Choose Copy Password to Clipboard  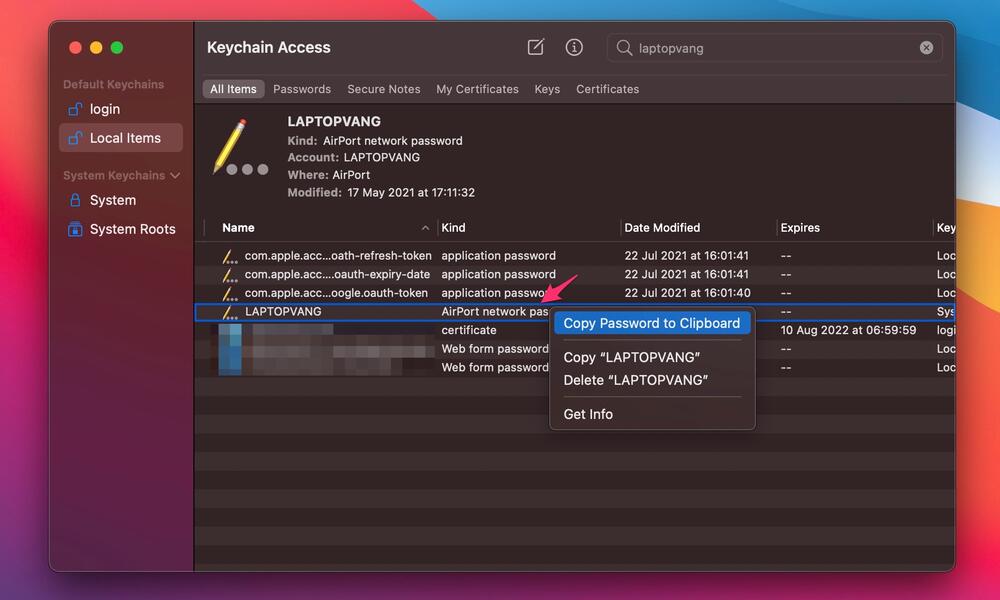[652, 323]
